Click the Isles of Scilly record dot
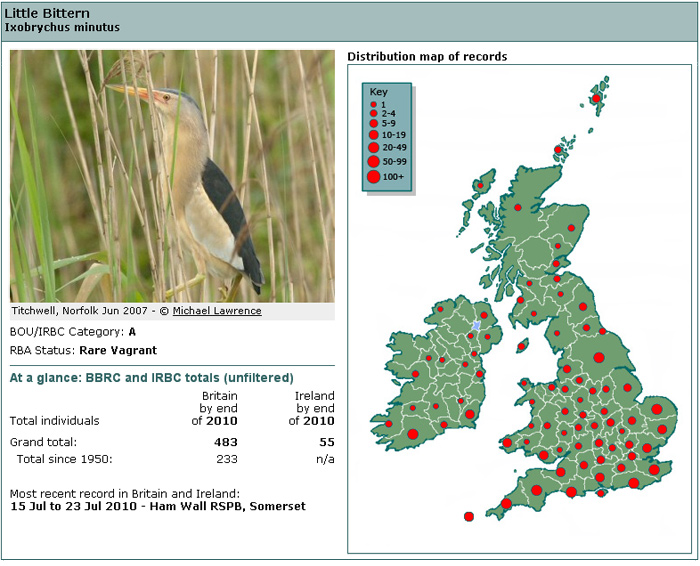The image size is (700, 566). point(469,516)
